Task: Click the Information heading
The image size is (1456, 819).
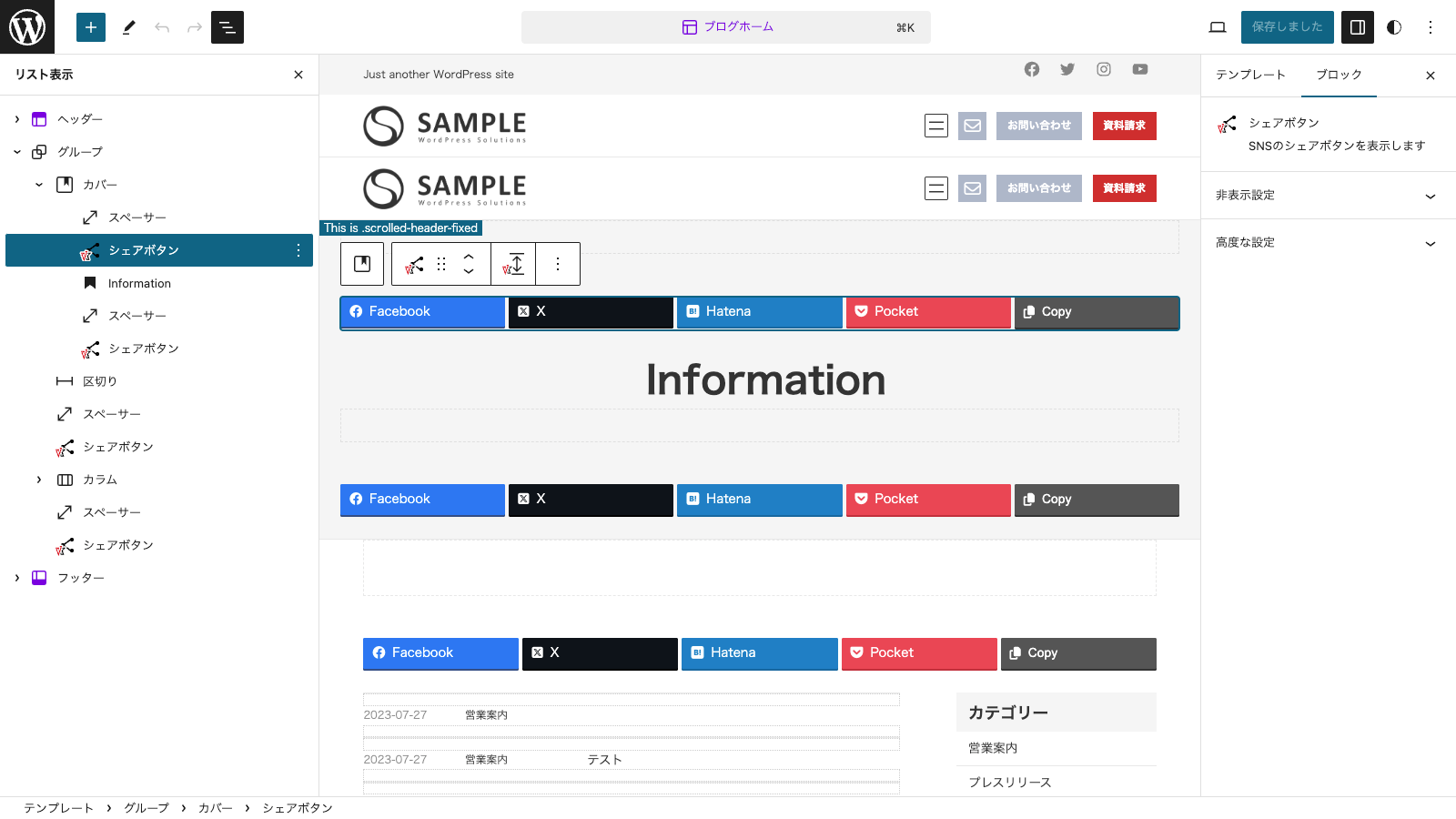Action: (765, 380)
